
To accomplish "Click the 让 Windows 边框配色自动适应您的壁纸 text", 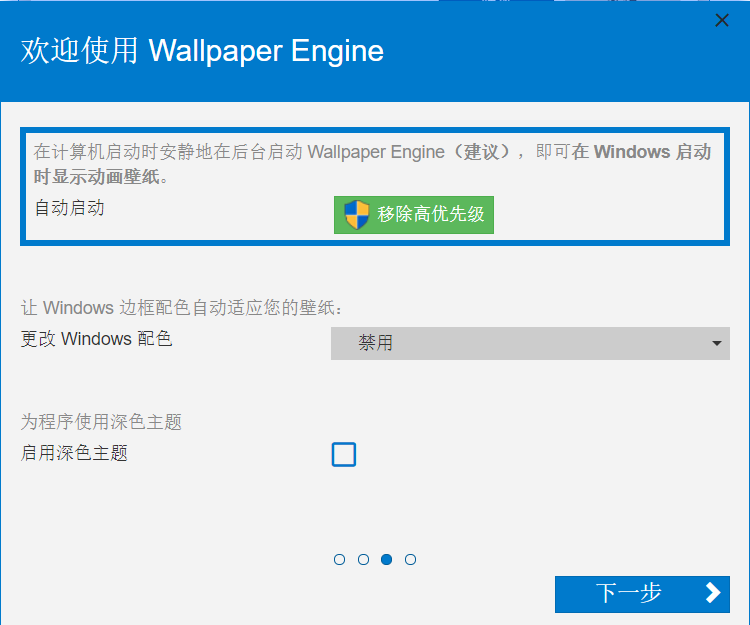I will pos(182,307).
